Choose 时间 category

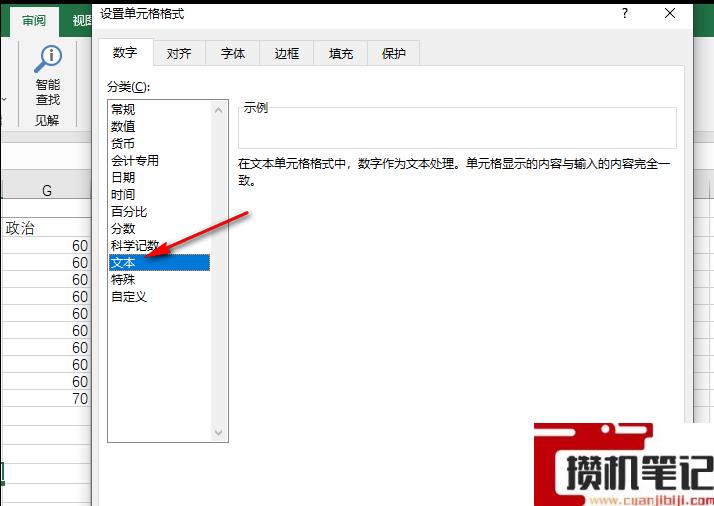pyautogui.click(x=160, y=194)
